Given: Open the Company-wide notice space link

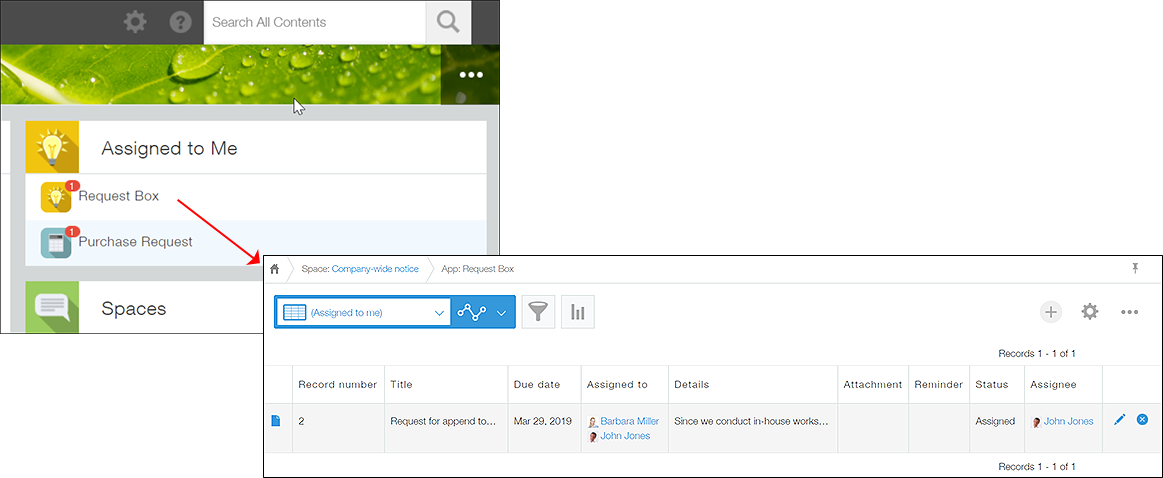Looking at the screenshot, I should tap(375, 269).
